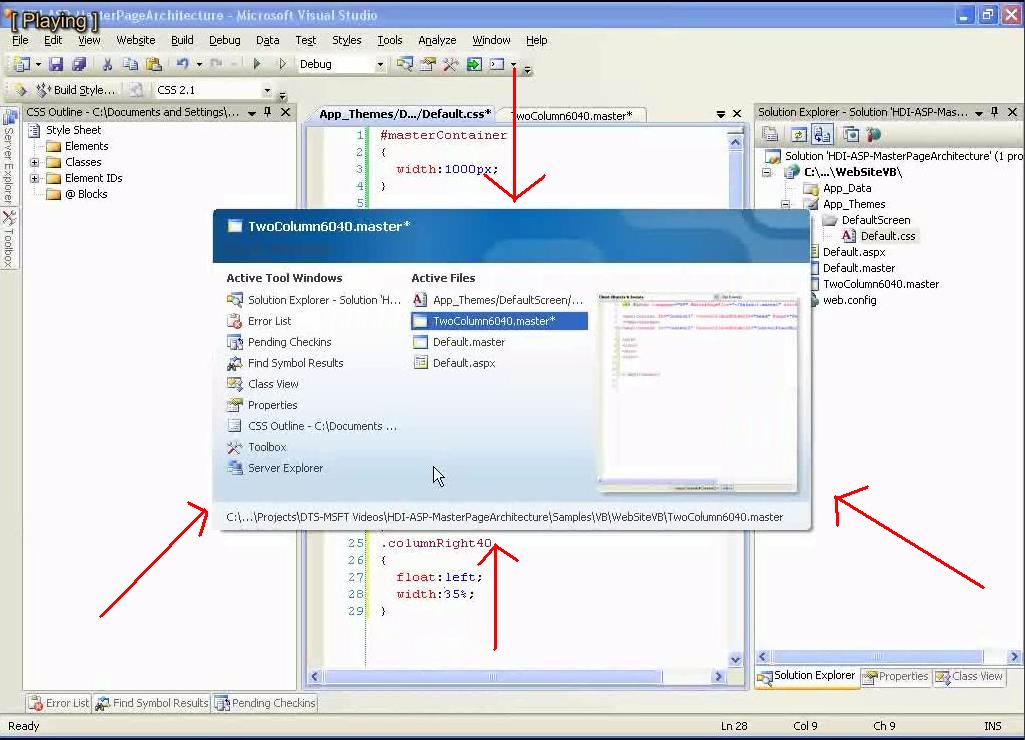1025x740 pixels.
Task: Toggle auto-hide pin on CSS Outline panel
Action: pyautogui.click(x=268, y=113)
